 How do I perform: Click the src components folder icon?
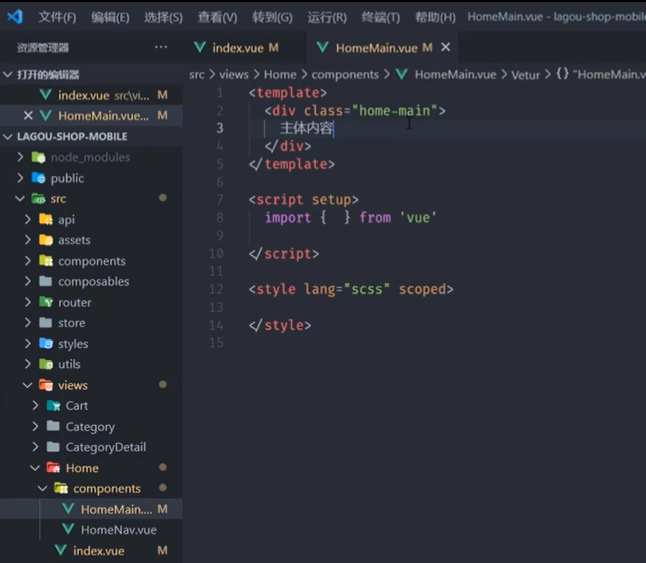point(46,261)
